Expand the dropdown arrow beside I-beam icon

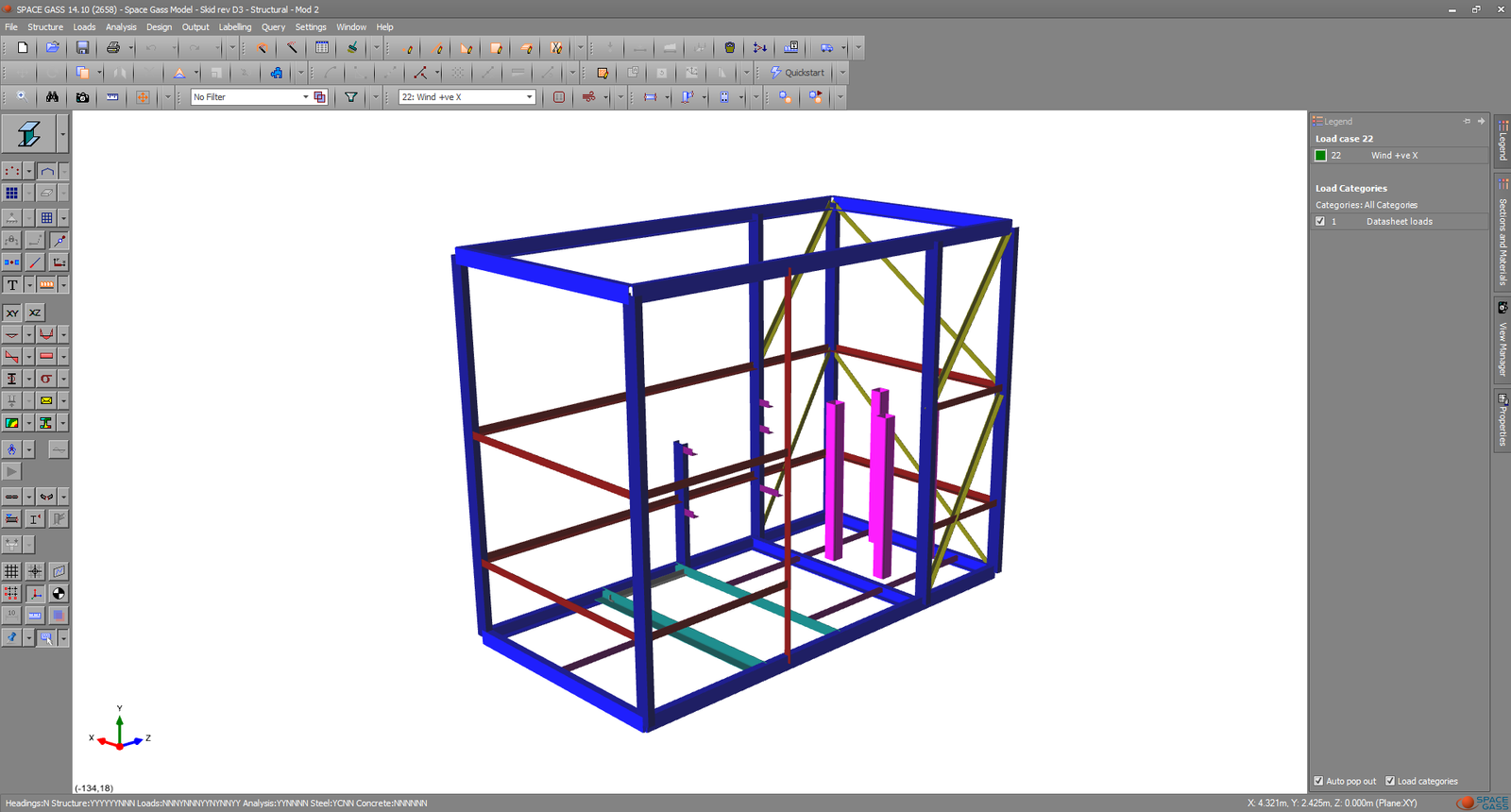tap(63, 135)
